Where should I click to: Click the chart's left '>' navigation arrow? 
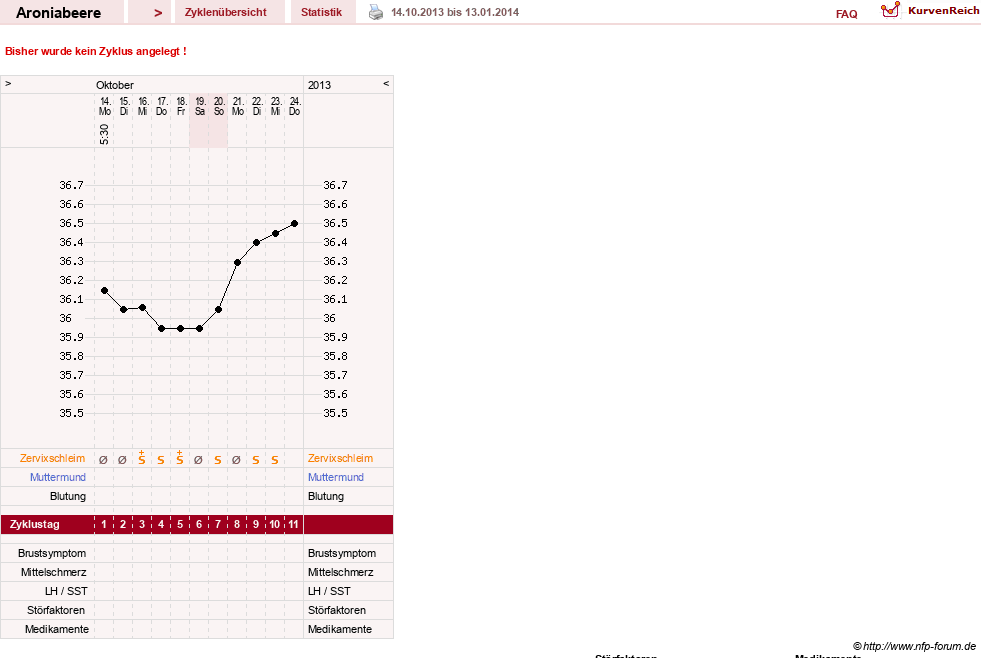pyautogui.click(x=8, y=83)
